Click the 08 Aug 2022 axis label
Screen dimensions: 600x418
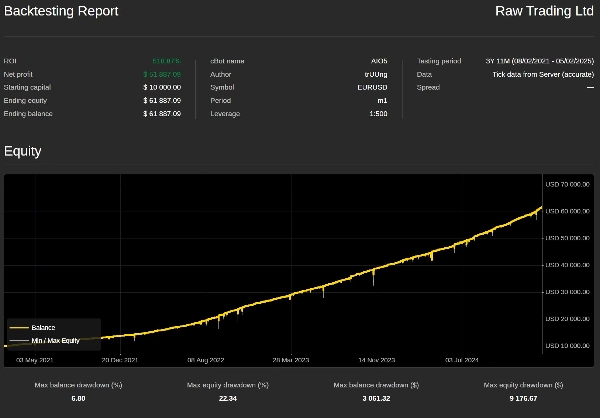tap(206, 359)
